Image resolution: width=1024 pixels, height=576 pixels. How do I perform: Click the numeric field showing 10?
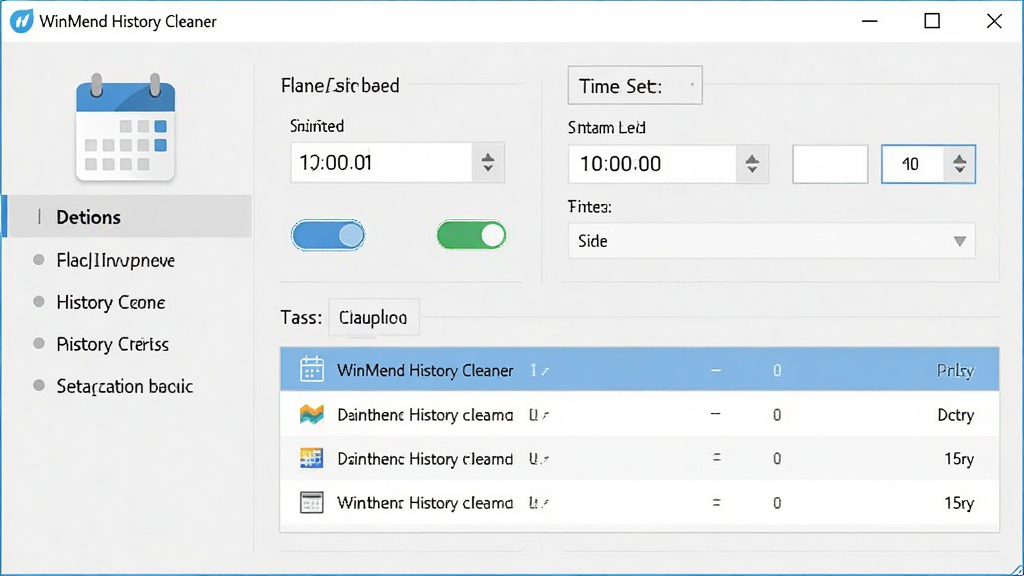[x=913, y=164]
